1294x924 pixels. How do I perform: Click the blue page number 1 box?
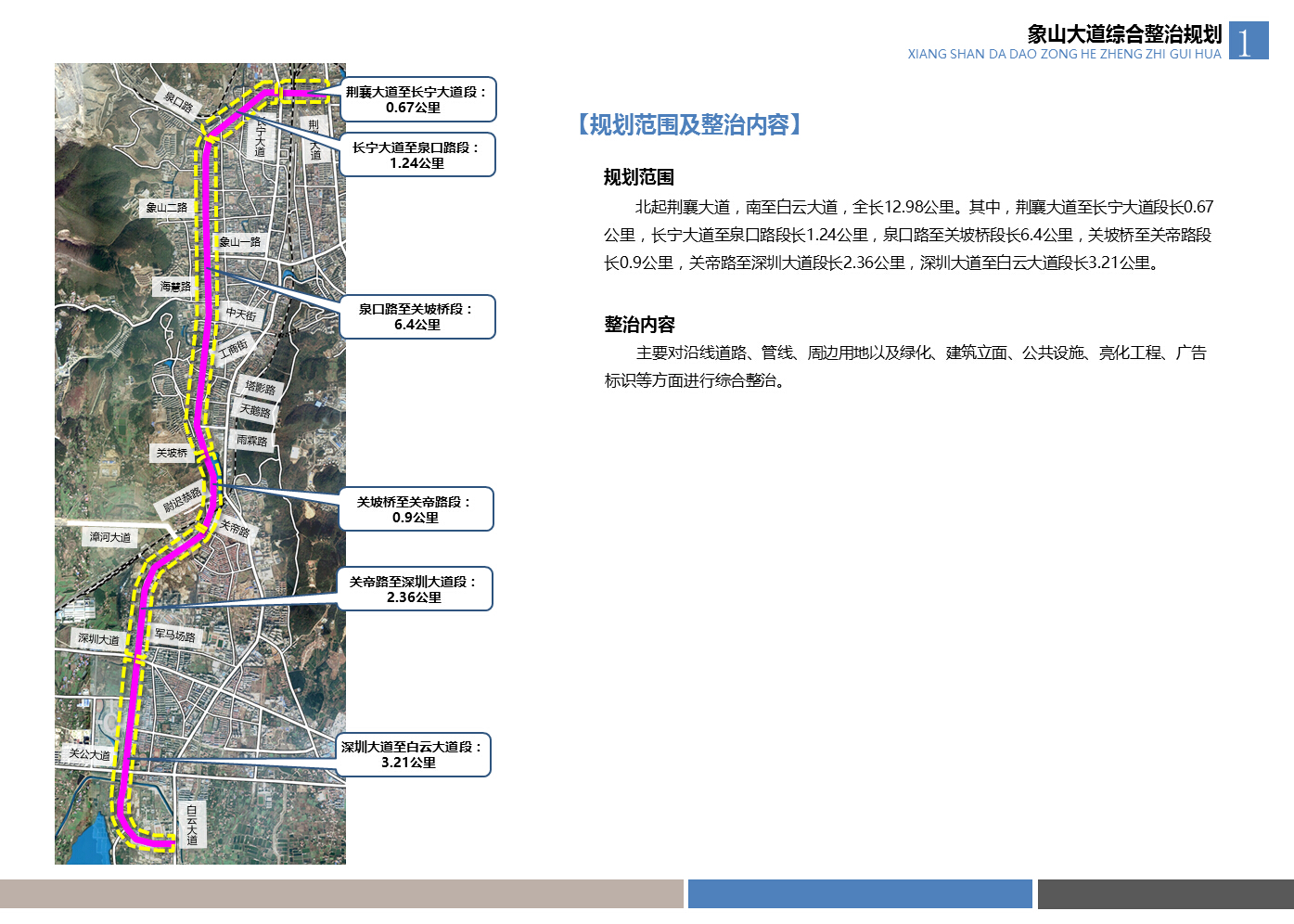[1248, 41]
